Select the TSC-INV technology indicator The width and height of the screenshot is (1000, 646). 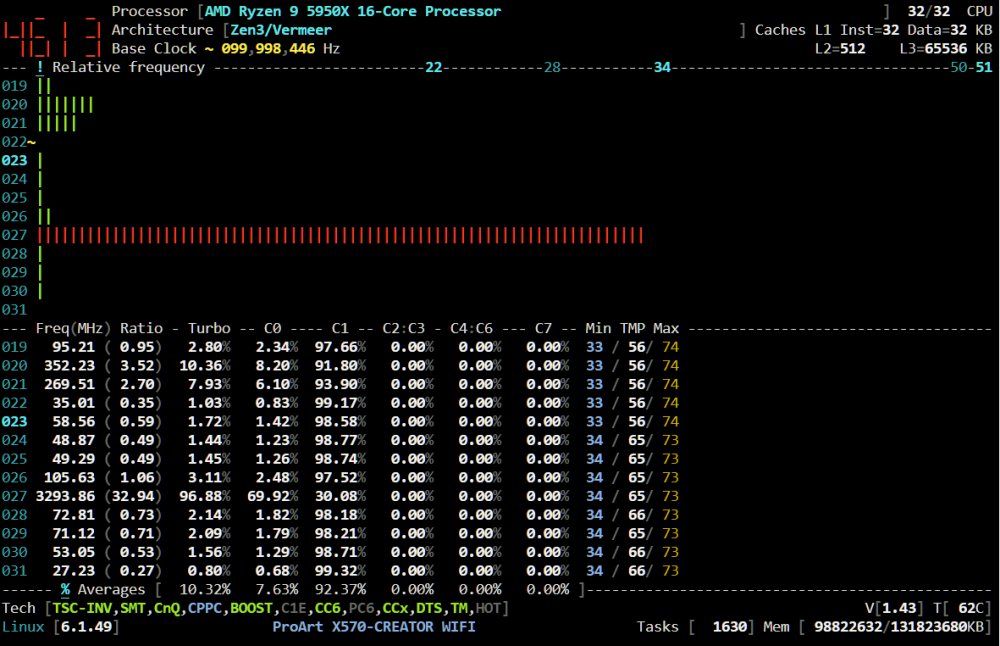[82, 608]
